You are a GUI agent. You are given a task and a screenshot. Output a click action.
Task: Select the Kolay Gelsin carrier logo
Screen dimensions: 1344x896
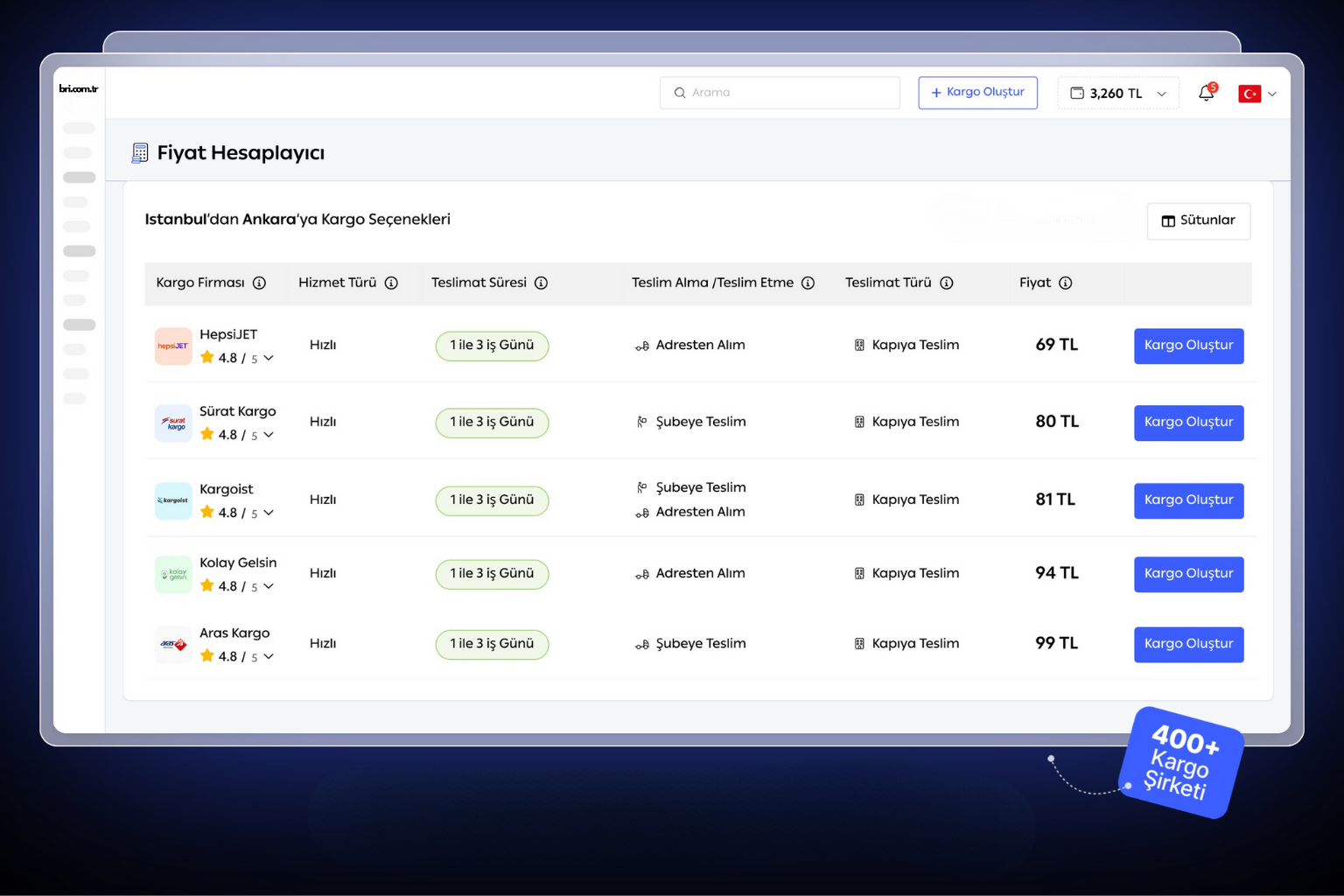pos(173,575)
